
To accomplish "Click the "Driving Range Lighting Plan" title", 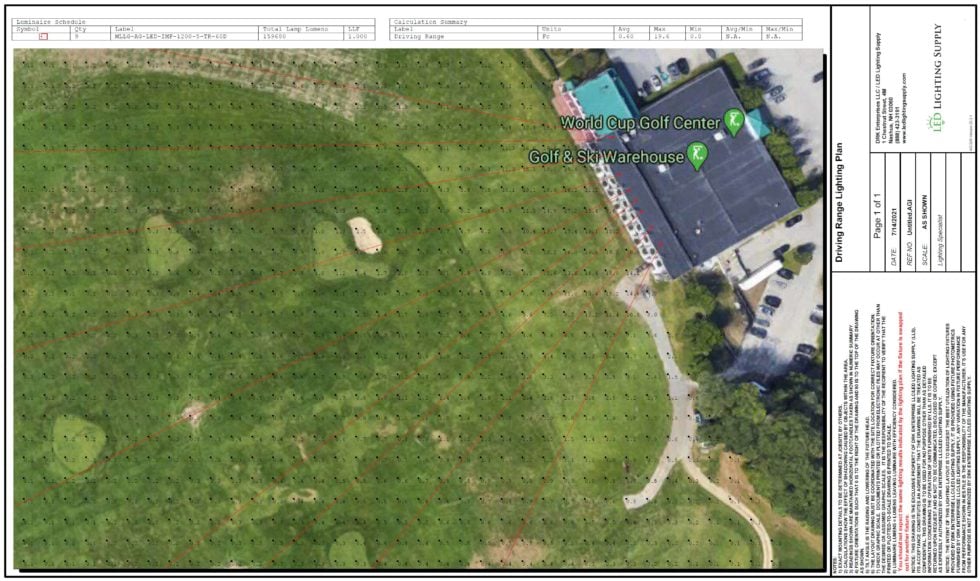I will (x=839, y=202).
